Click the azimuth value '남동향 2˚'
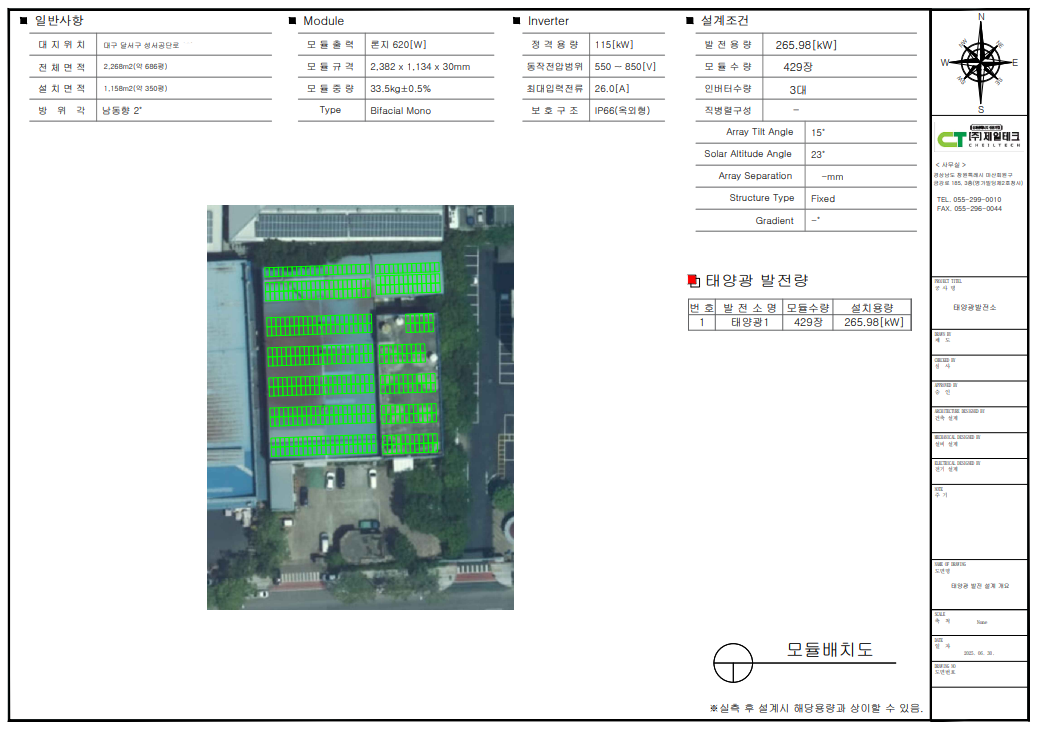Viewport: 1038px width, 731px height. tap(122, 111)
